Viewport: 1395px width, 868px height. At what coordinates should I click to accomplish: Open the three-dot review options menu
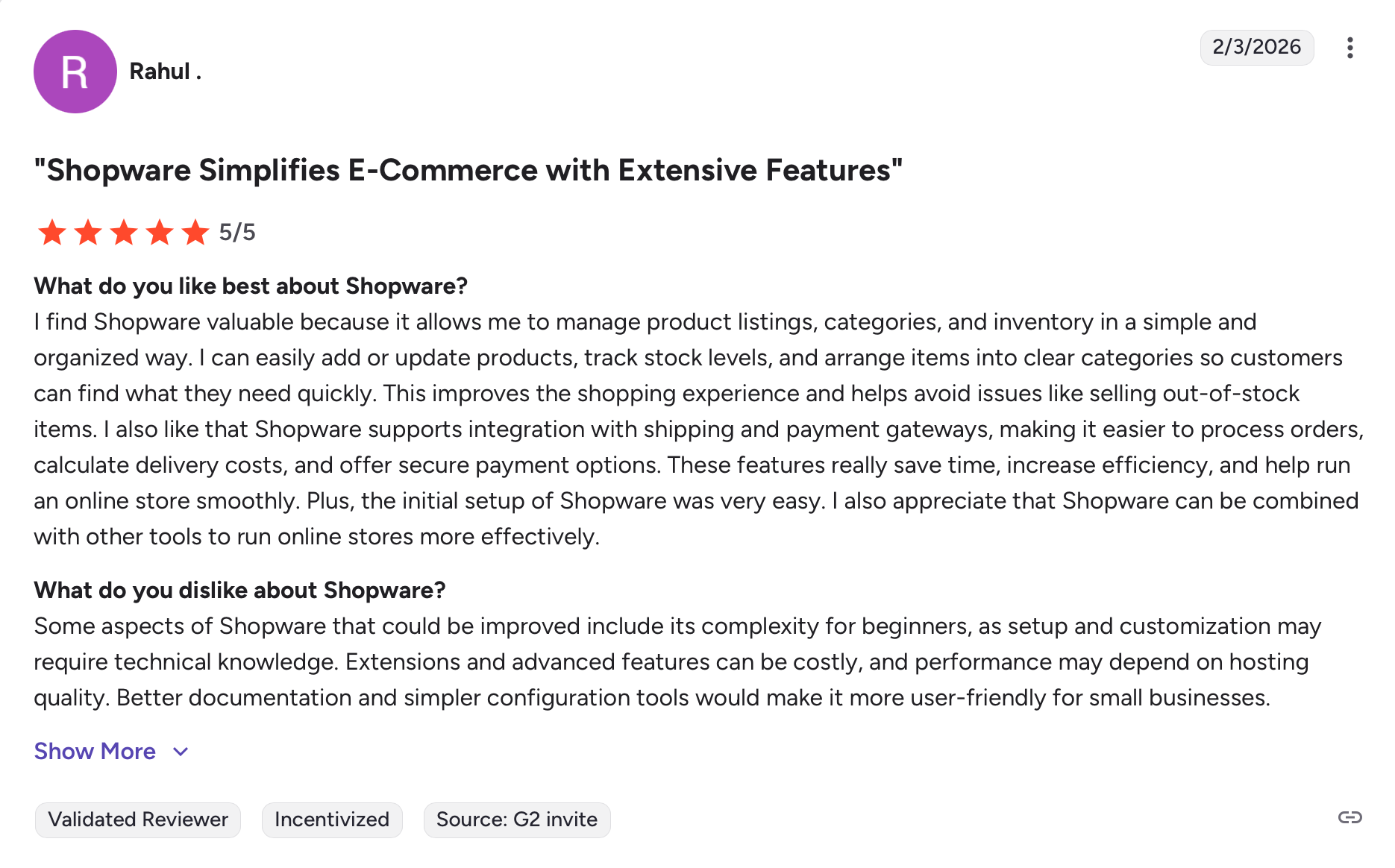(x=1349, y=48)
